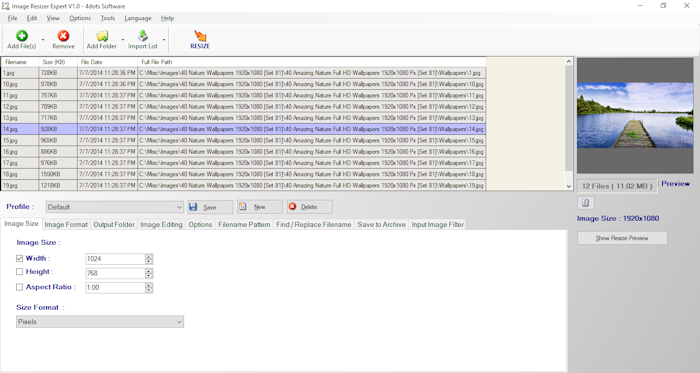This screenshot has width=700, height=373.
Task: Switch to the Input Image Filter tab
Action: (438, 224)
